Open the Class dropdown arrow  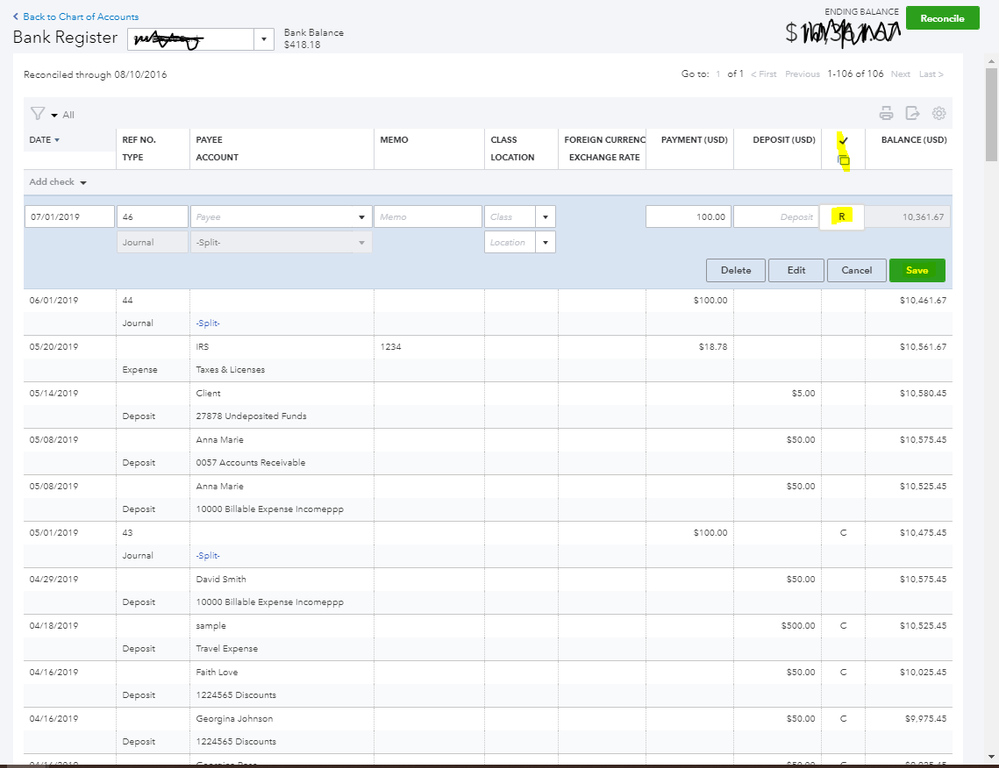[545, 217]
